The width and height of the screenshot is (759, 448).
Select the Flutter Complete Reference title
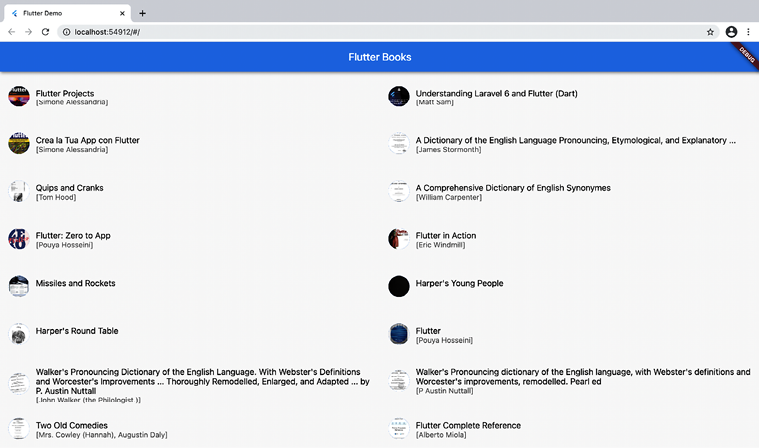[468, 425]
